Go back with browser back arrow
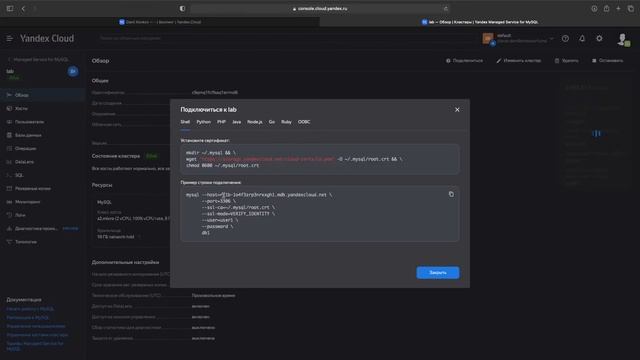Image resolution: width=640 pixels, height=360 pixels. pyautogui.click(x=23, y=8)
